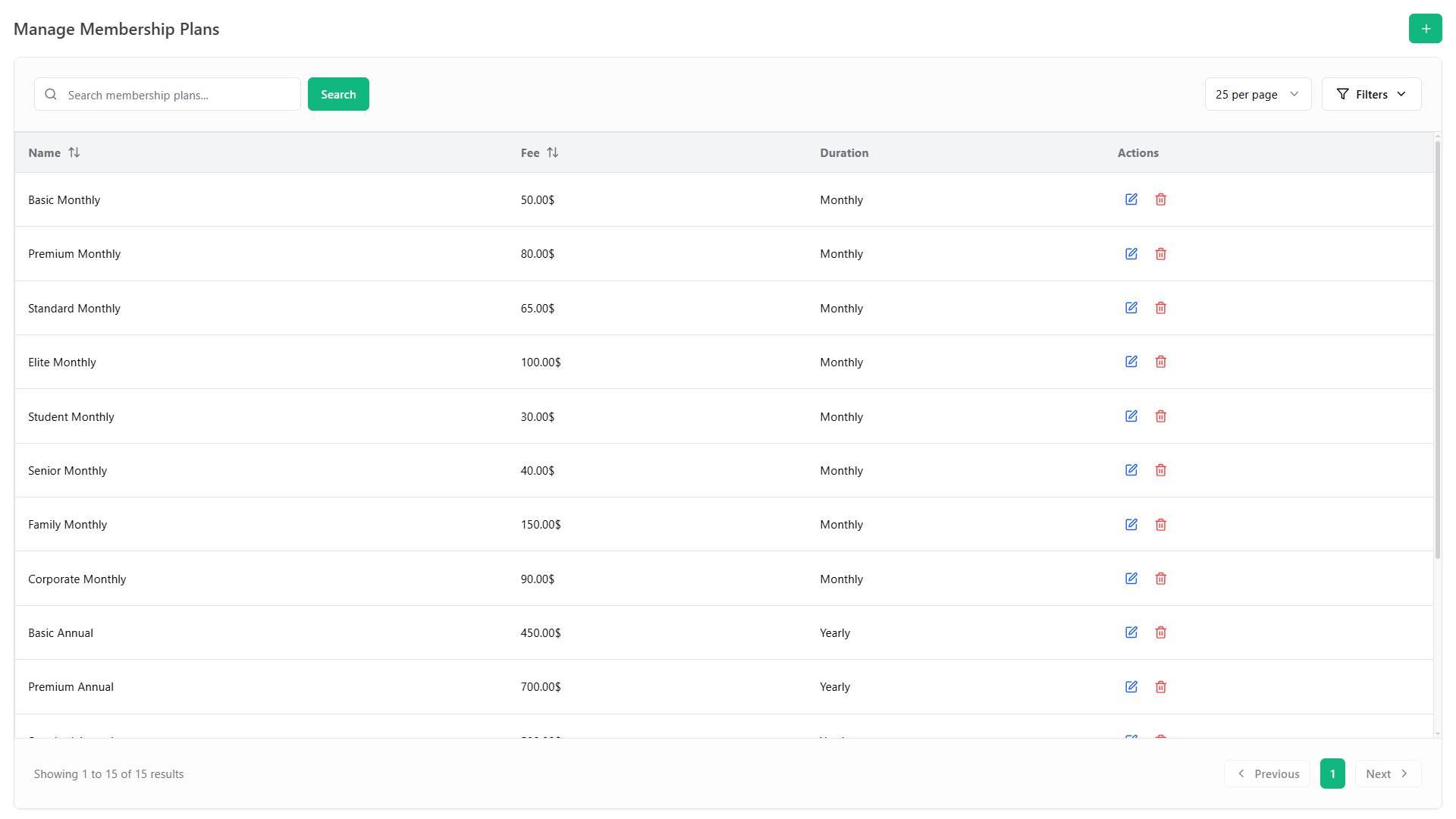Delete the Elite Monthly plan
This screenshot has height=819, width=1456.
click(x=1161, y=362)
